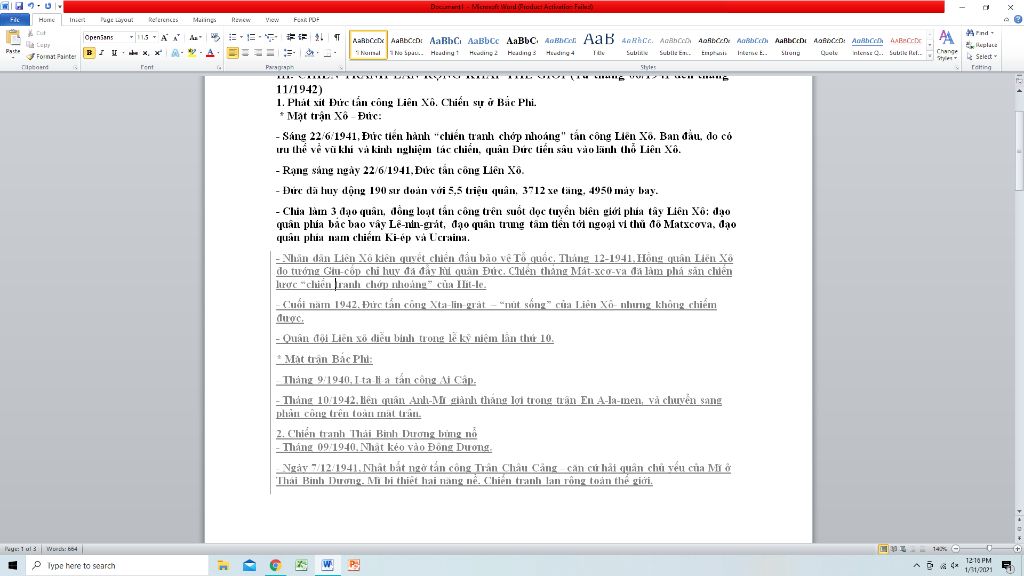This screenshot has width=1024, height=576.
Task: Click the red font color swatch
Action: point(210,53)
